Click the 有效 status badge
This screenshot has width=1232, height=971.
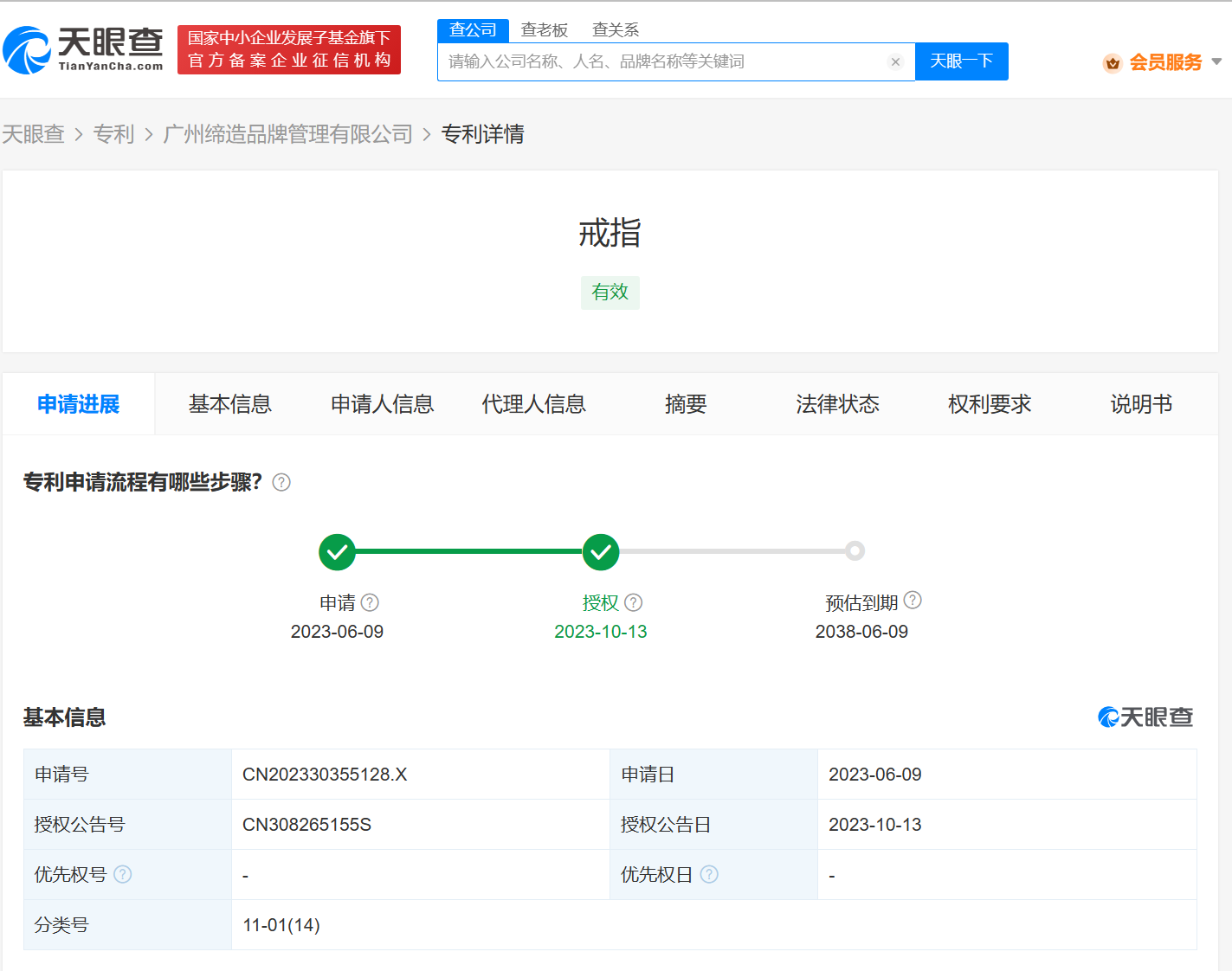pos(610,293)
